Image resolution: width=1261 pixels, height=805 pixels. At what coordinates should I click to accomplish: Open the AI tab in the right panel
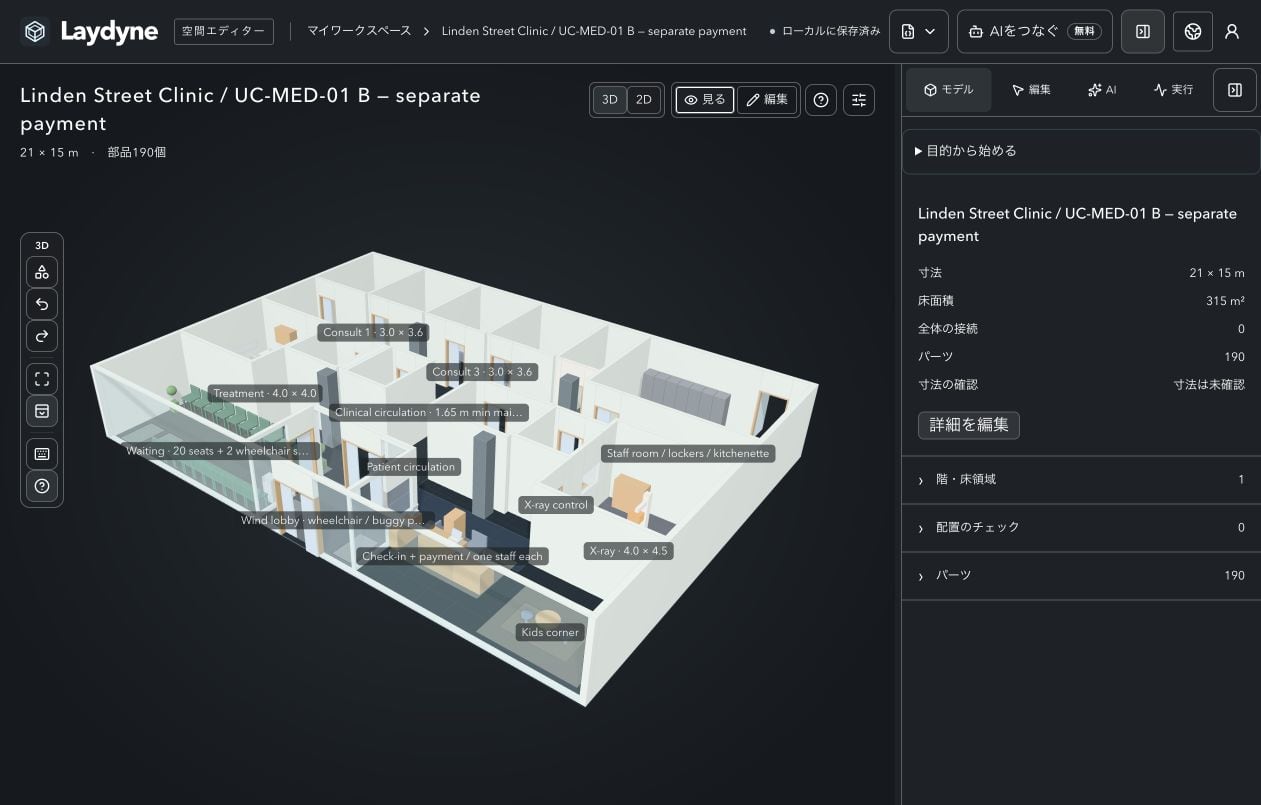(x=1102, y=90)
